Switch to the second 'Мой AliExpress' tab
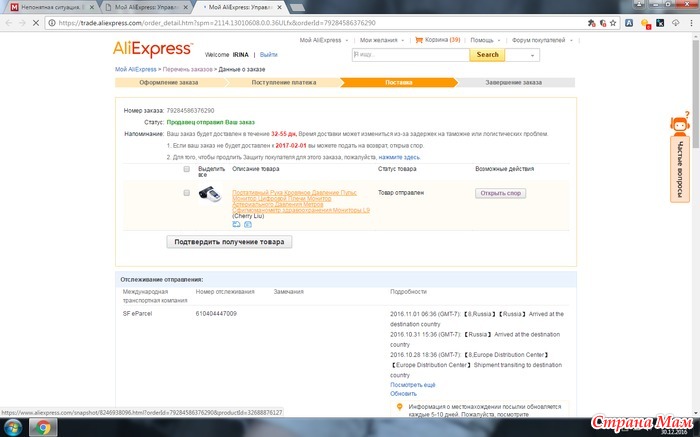The height and width of the screenshot is (437, 700). coord(146,7)
